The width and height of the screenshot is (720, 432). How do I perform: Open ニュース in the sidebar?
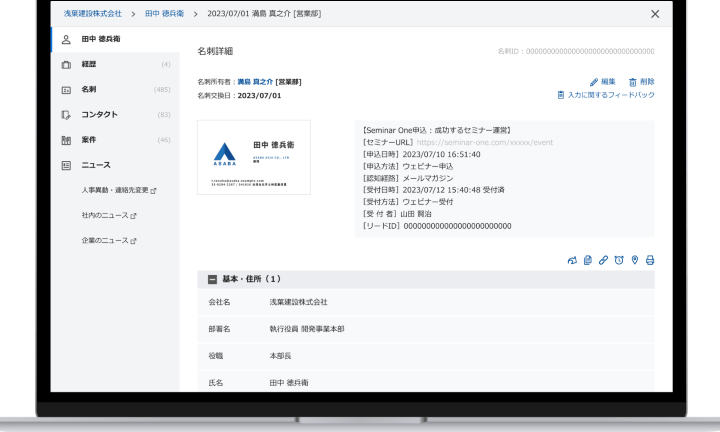coord(95,165)
